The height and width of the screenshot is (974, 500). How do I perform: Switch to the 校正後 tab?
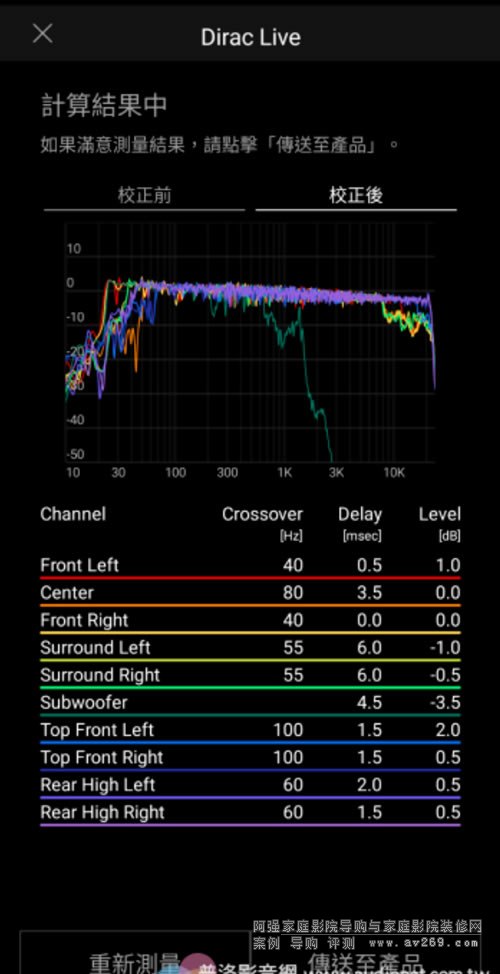point(356,196)
